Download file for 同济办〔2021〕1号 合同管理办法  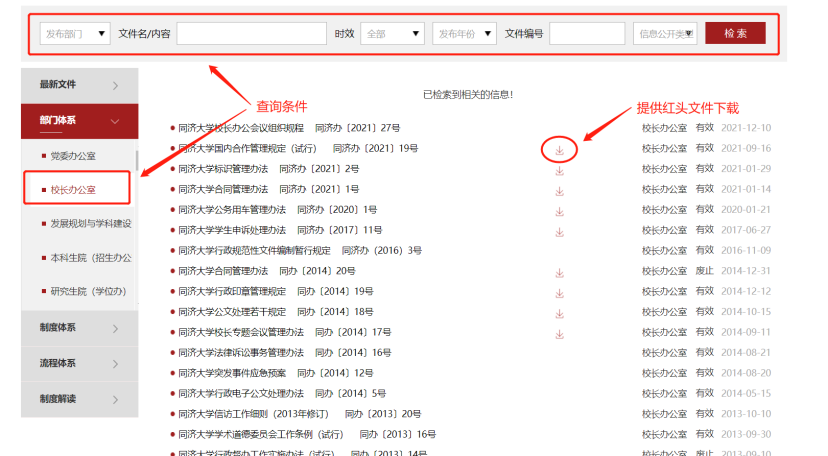tap(559, 192)
